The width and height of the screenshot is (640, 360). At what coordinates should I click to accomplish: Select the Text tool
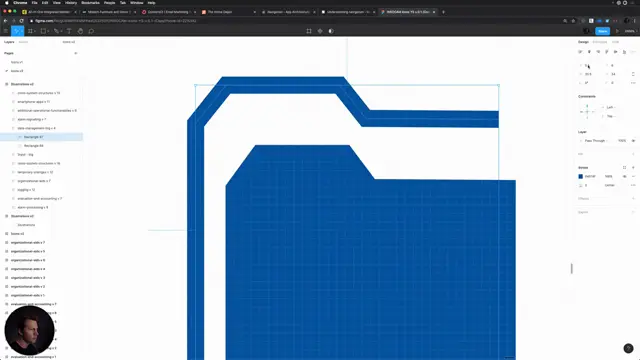pyautogui.click(x=69, y=31)
